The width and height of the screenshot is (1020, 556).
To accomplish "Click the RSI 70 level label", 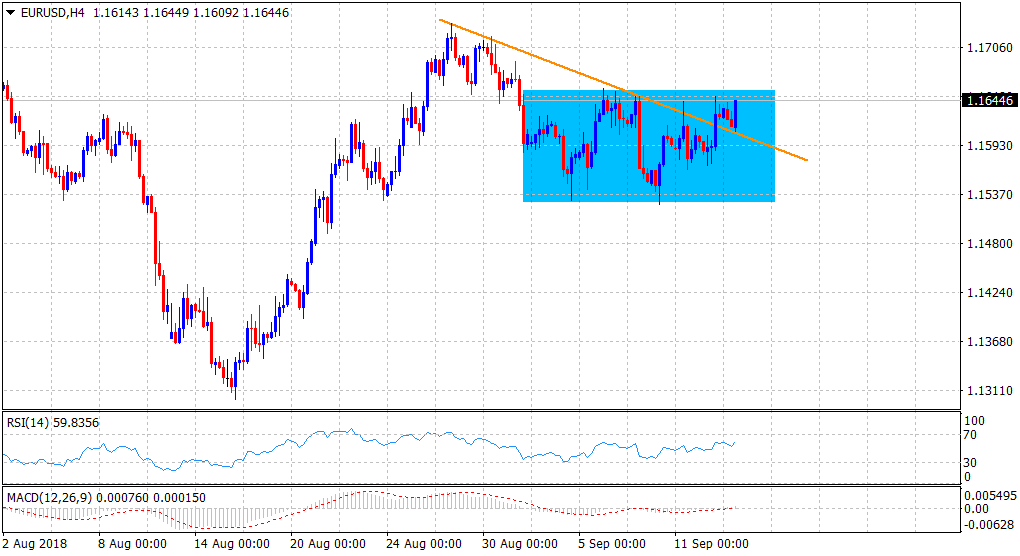I will 971,436.
